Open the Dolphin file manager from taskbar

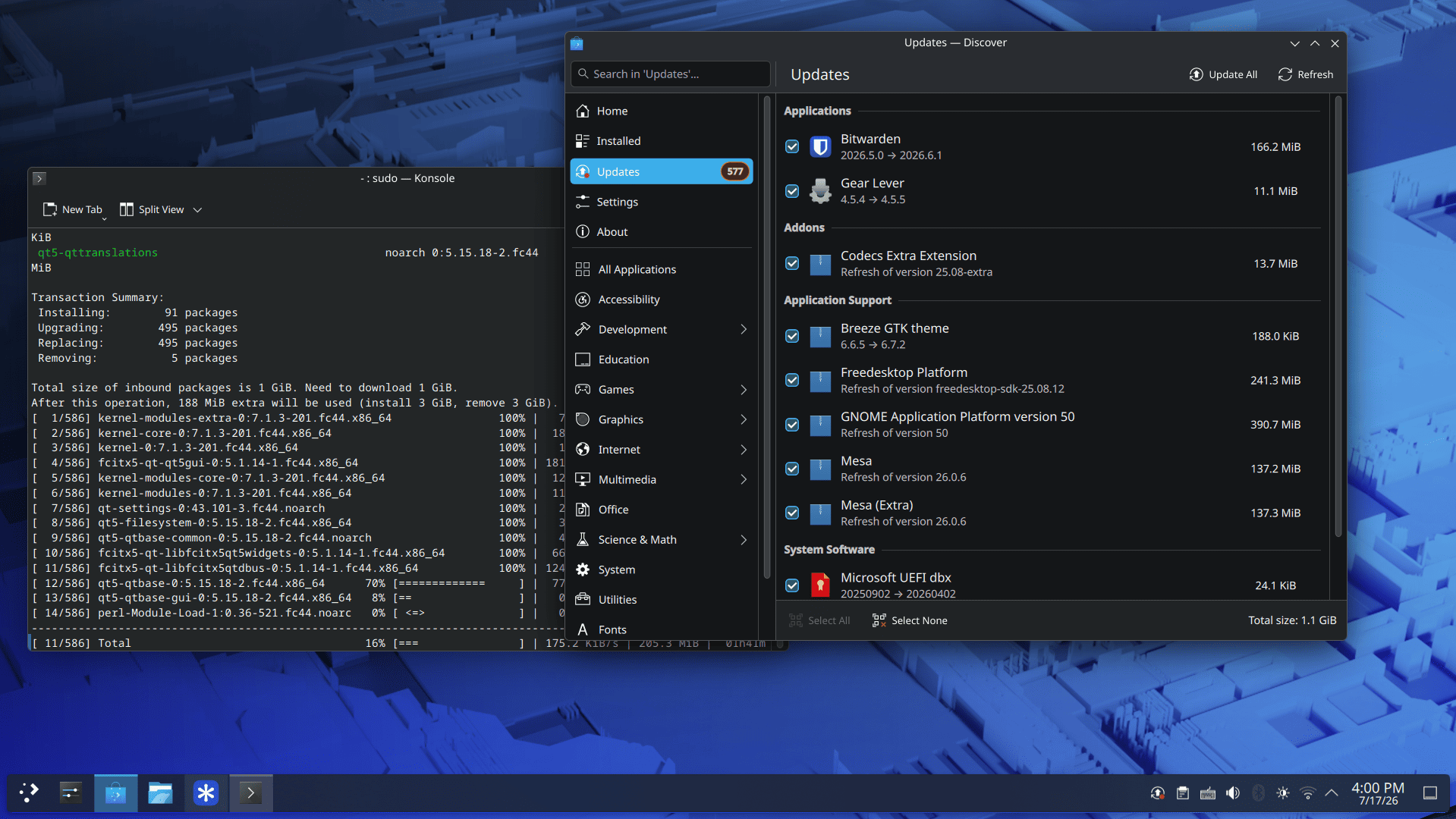tap(160, 793)
